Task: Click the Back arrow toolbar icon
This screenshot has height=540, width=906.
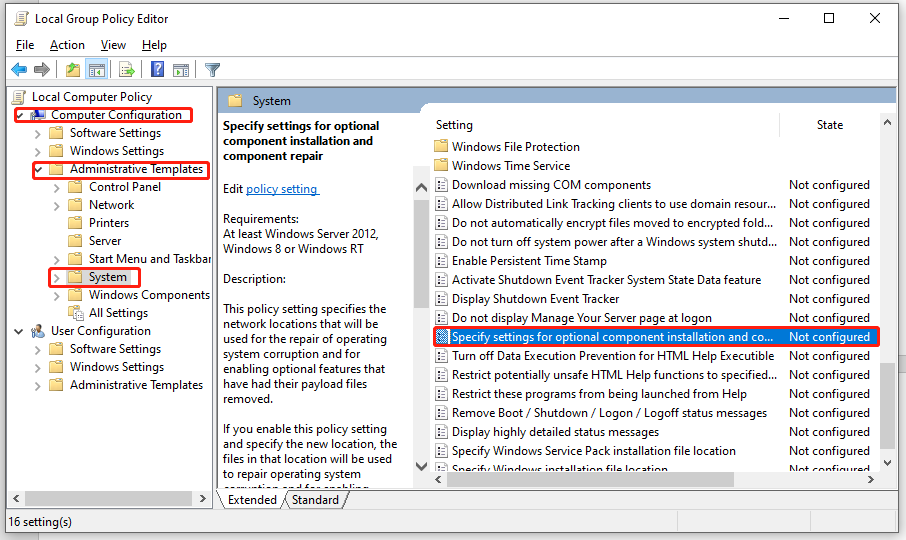Action: pos(19,70)
